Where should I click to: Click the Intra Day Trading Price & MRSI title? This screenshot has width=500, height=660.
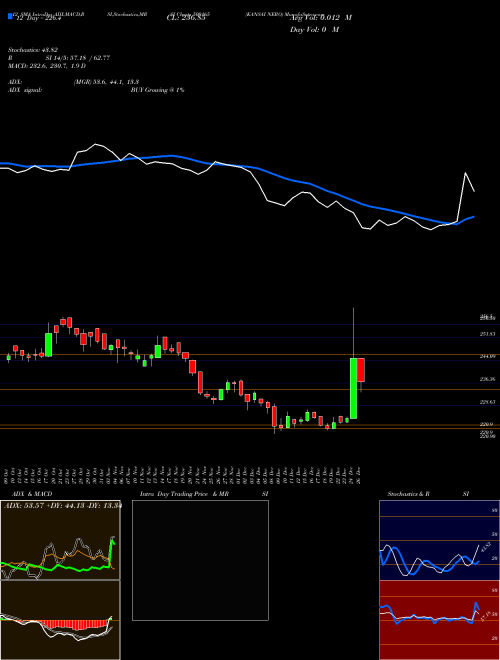tap(205, 494)
